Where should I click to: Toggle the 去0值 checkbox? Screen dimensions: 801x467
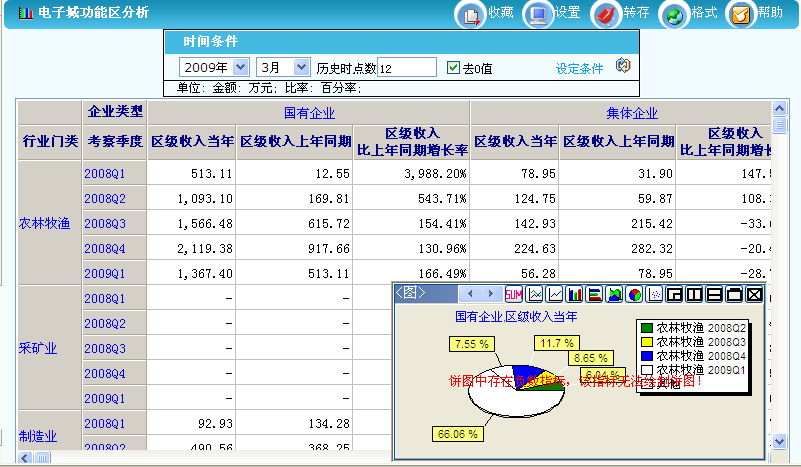[x=453, y=68]
